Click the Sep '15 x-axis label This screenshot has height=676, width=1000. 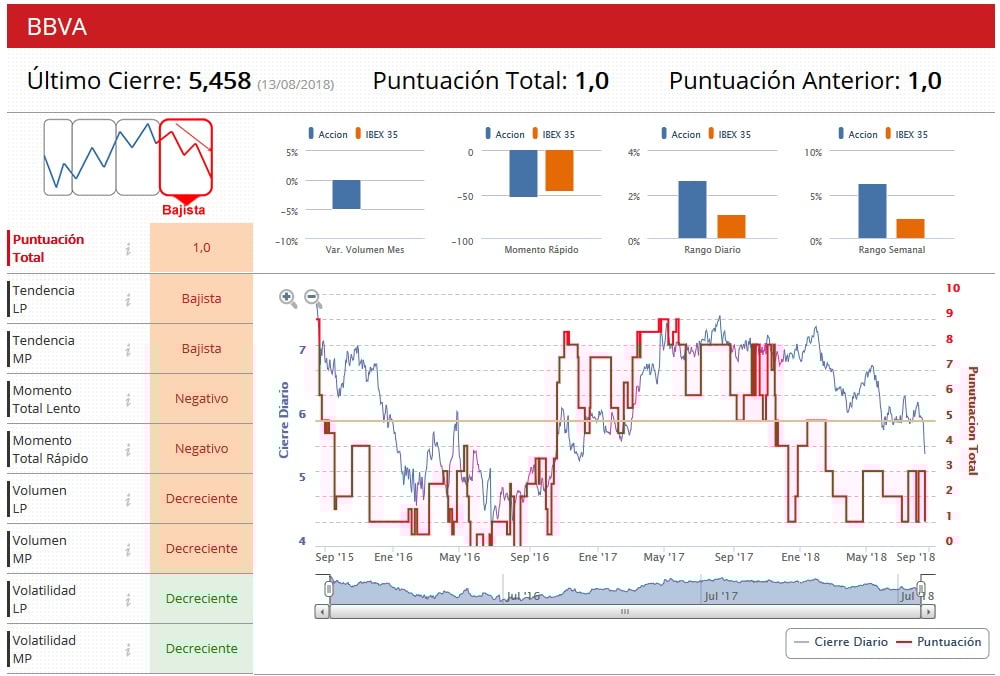(334, 557)
